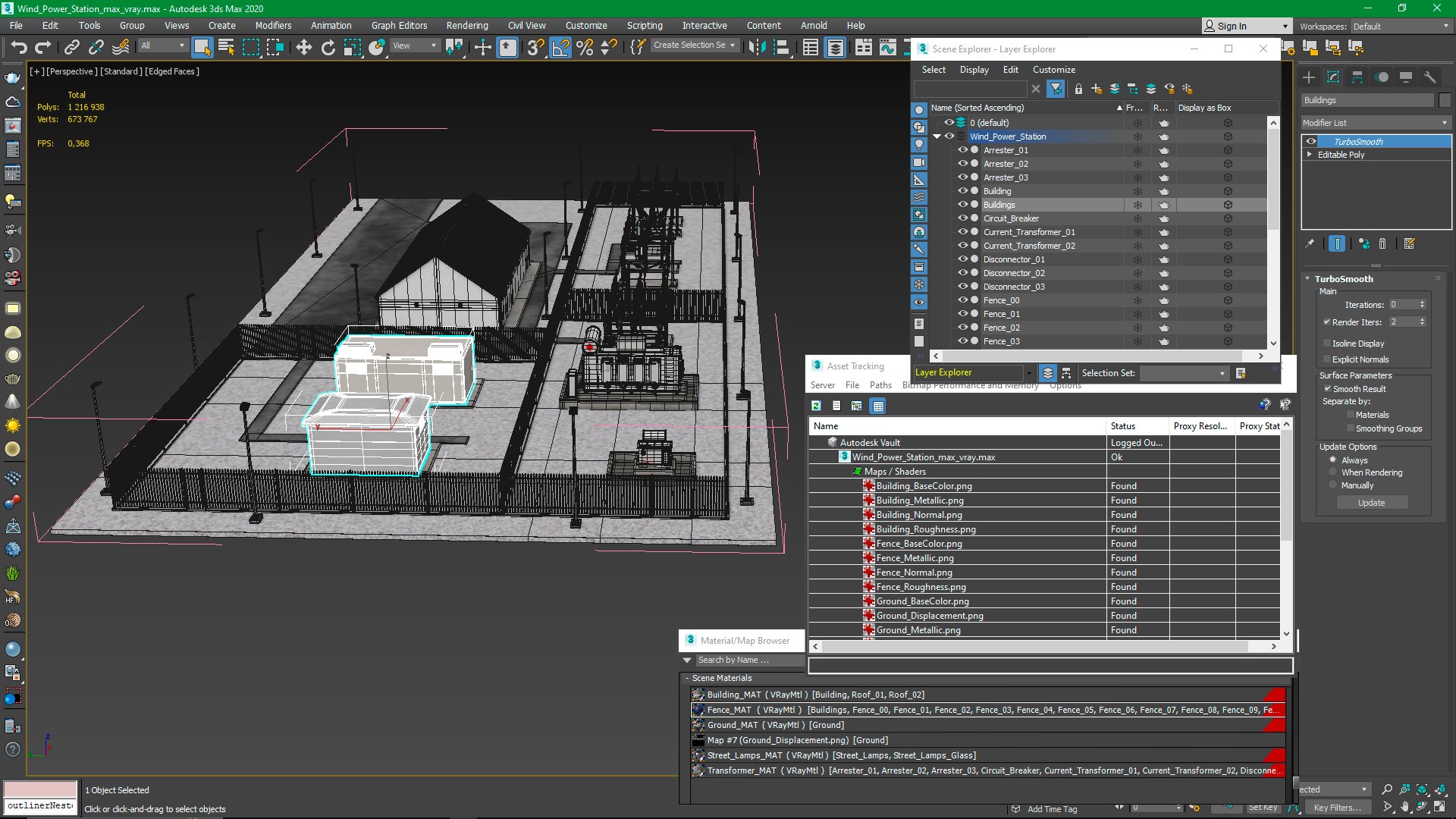Click the Link objects chain icon
The width and height of the screenshot is (1456, 819).
coord(71,47)
